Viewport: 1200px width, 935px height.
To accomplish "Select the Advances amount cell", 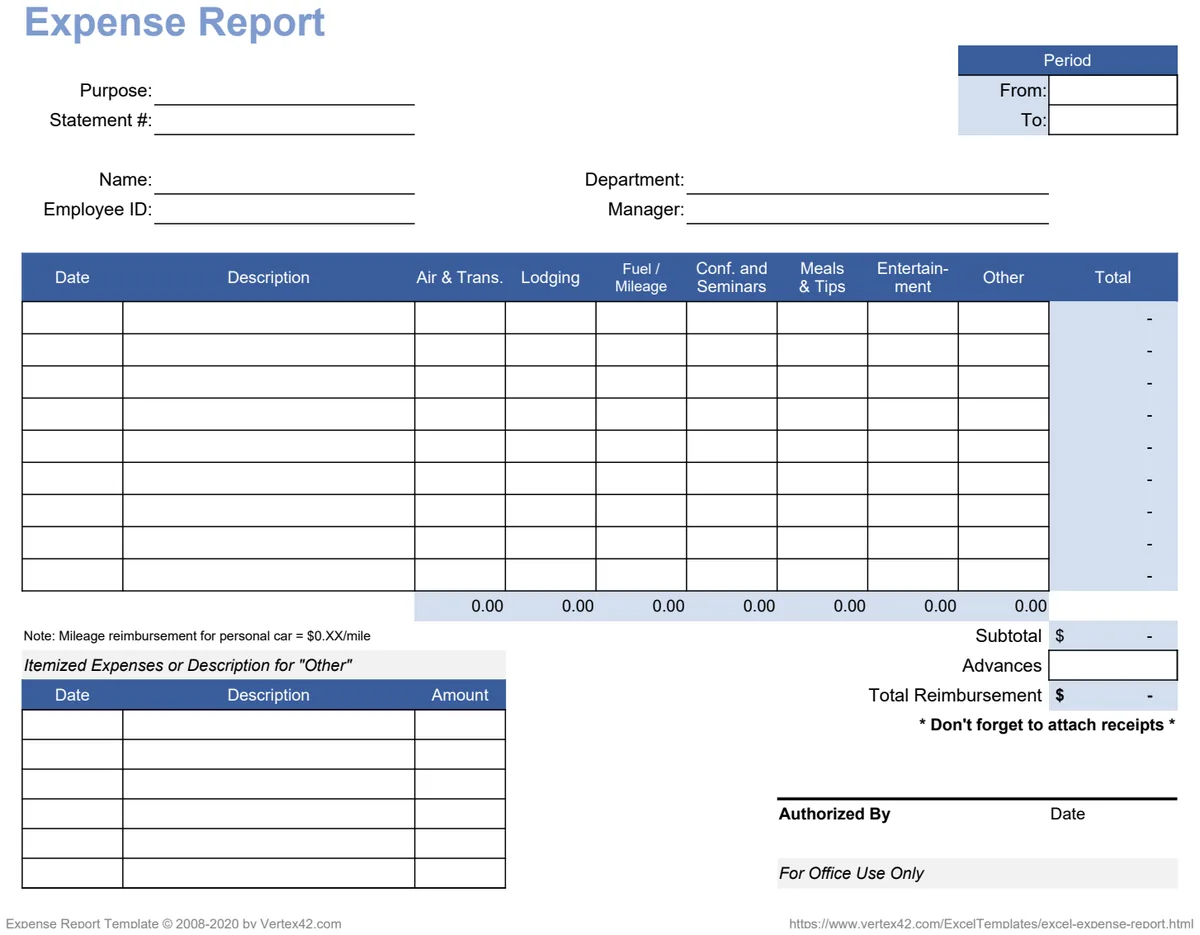I will [1113, 665].
